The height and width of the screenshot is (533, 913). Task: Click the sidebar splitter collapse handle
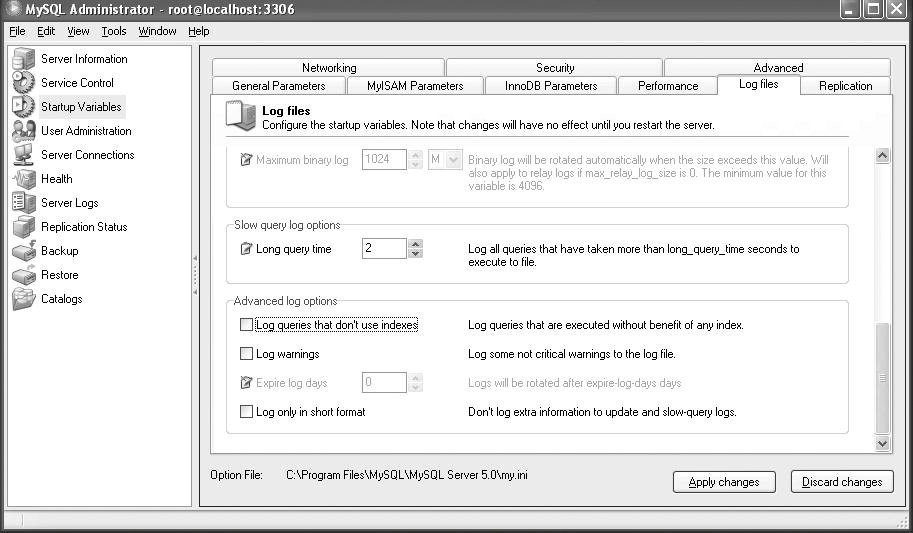(195, 275)
